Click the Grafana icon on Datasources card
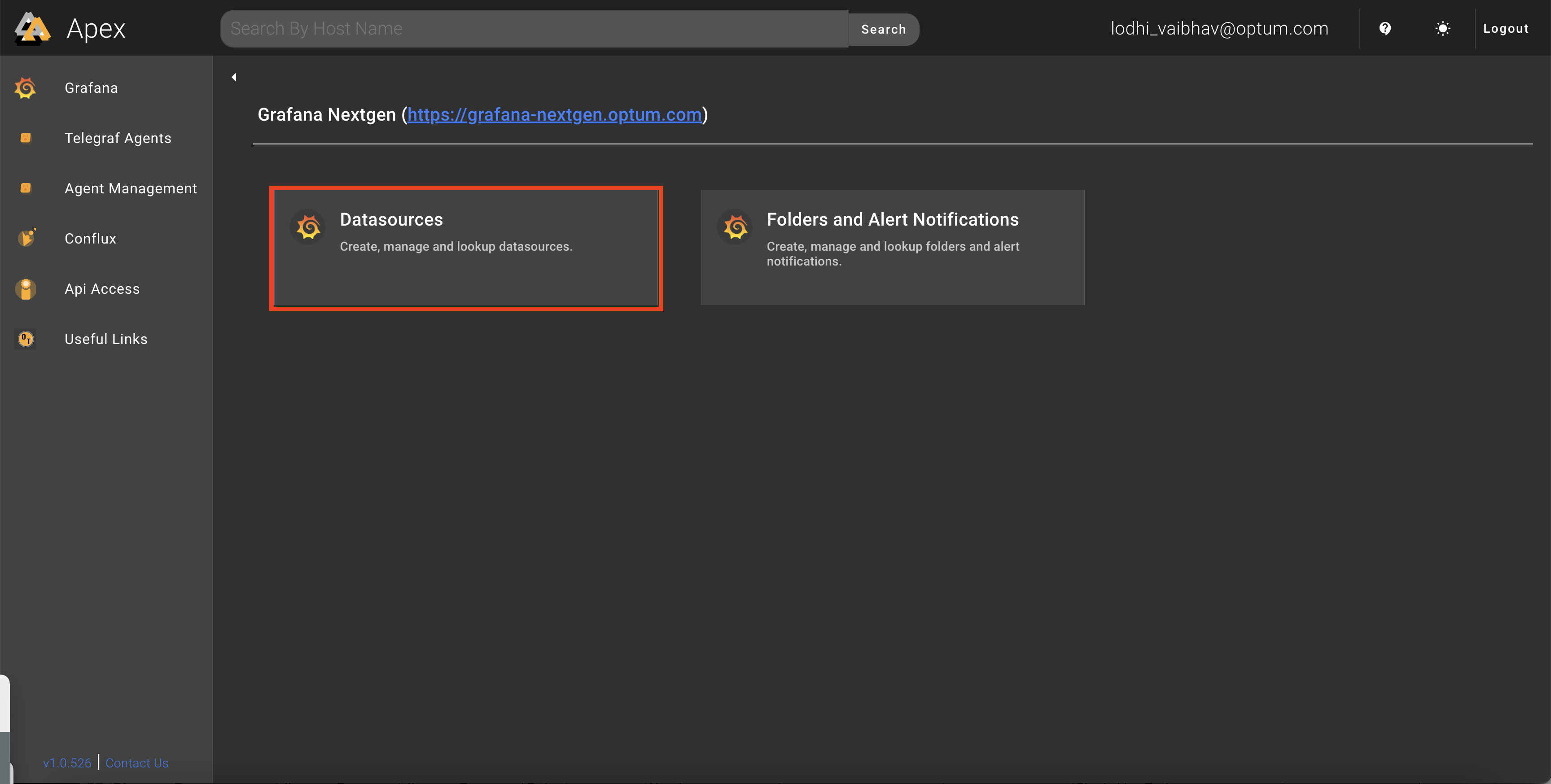 coord(308,227)
